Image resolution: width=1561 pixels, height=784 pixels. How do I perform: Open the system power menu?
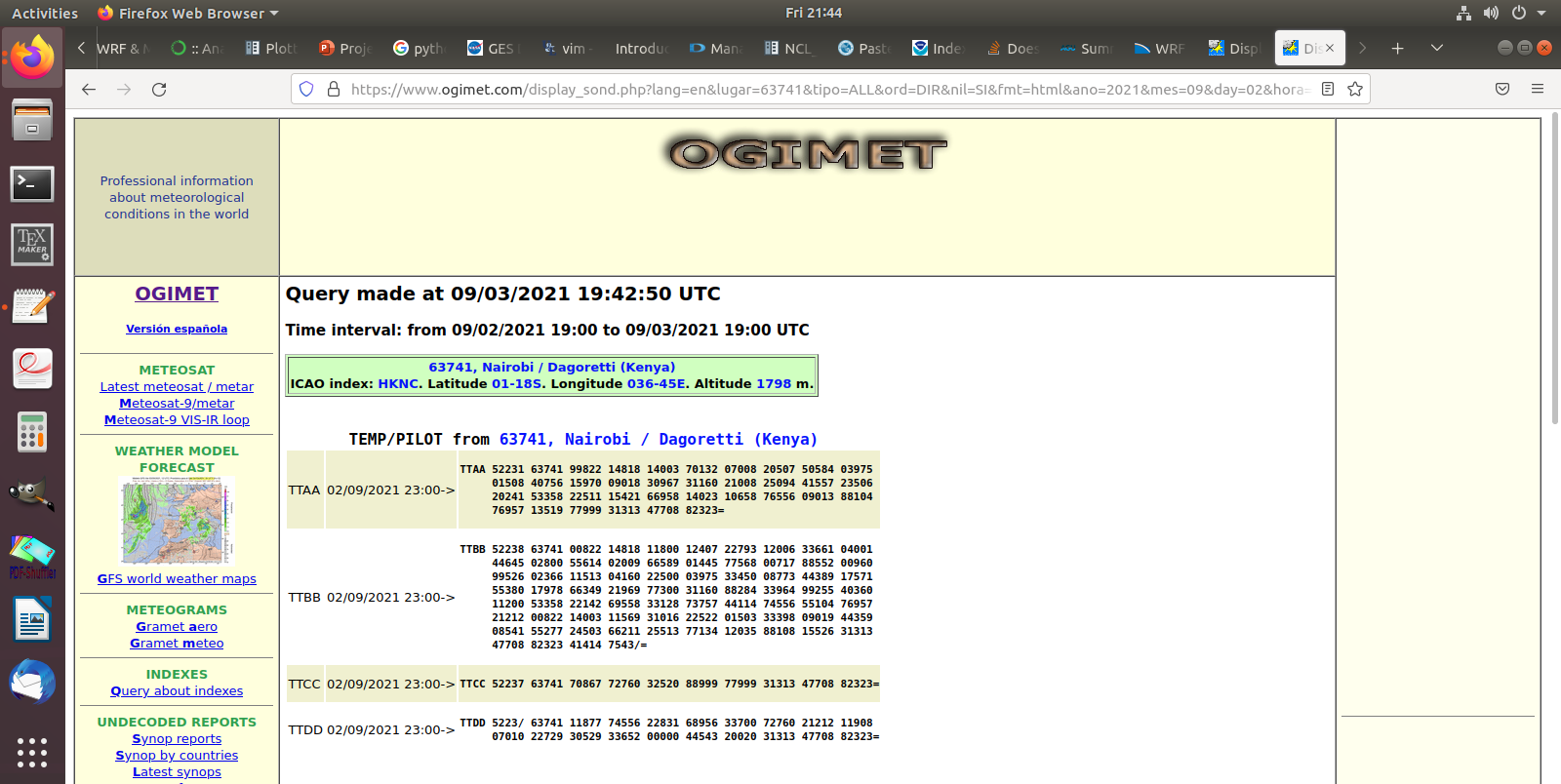click(1528, 13)
